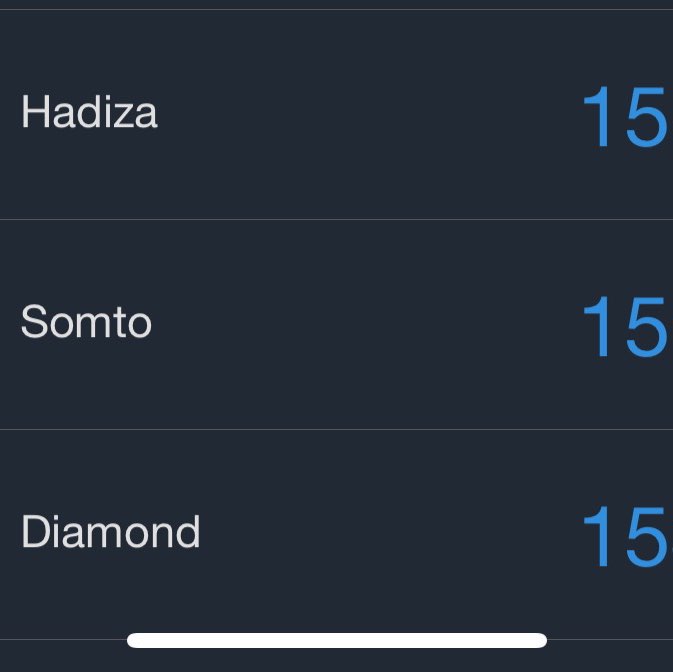Tap the name Hadiza
Image resolution: width=673 pixels, height=672 pixels.
point(89,112)
